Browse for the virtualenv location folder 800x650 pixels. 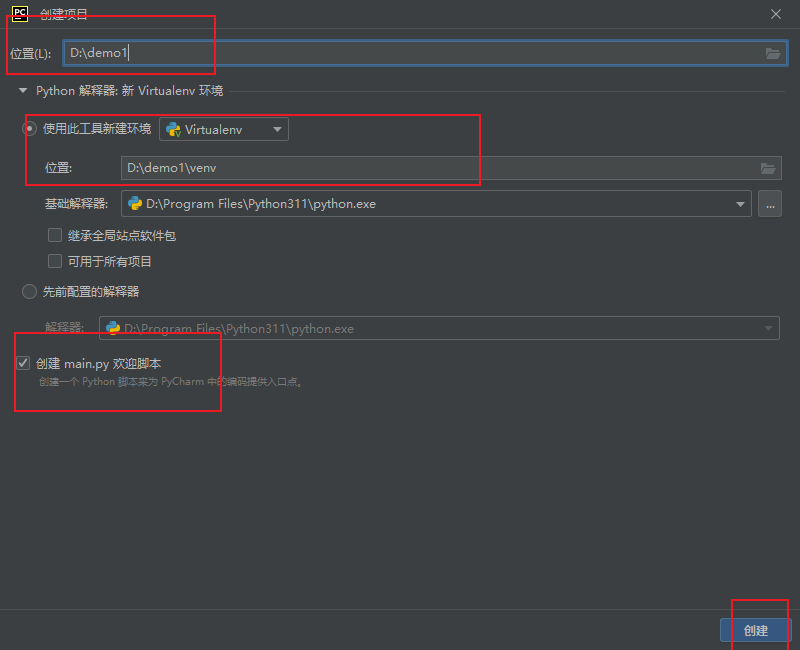pos(768,168)
